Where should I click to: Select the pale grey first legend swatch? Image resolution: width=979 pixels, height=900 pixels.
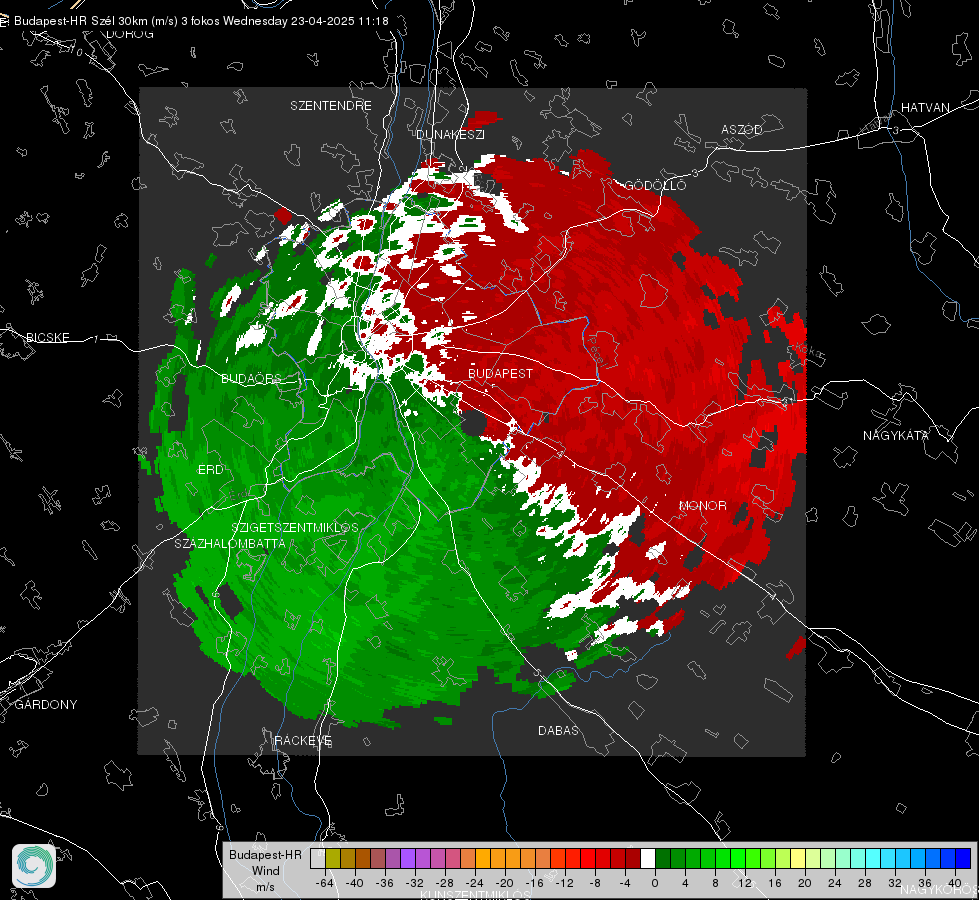tap(318, 858)
